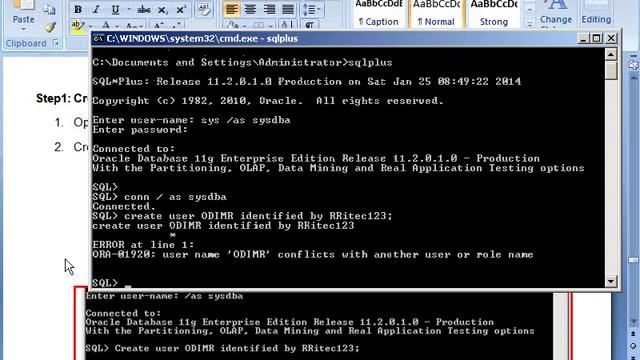Toggle Bold formatting in Word ribbon
The height and width of the screenshot is (360, 640).
click(x=78, y=9)
